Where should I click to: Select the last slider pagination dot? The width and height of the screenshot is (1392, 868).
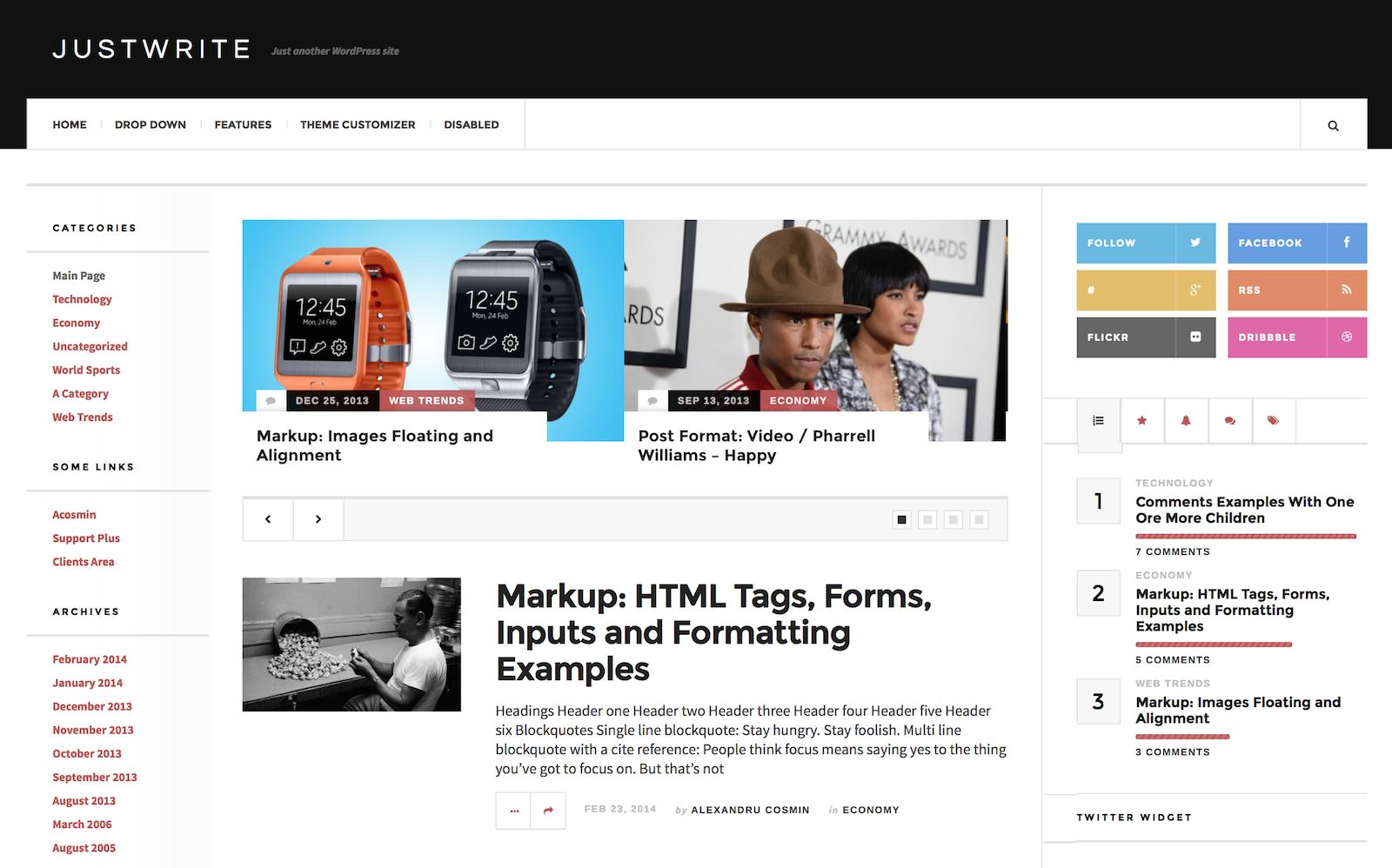979,520
